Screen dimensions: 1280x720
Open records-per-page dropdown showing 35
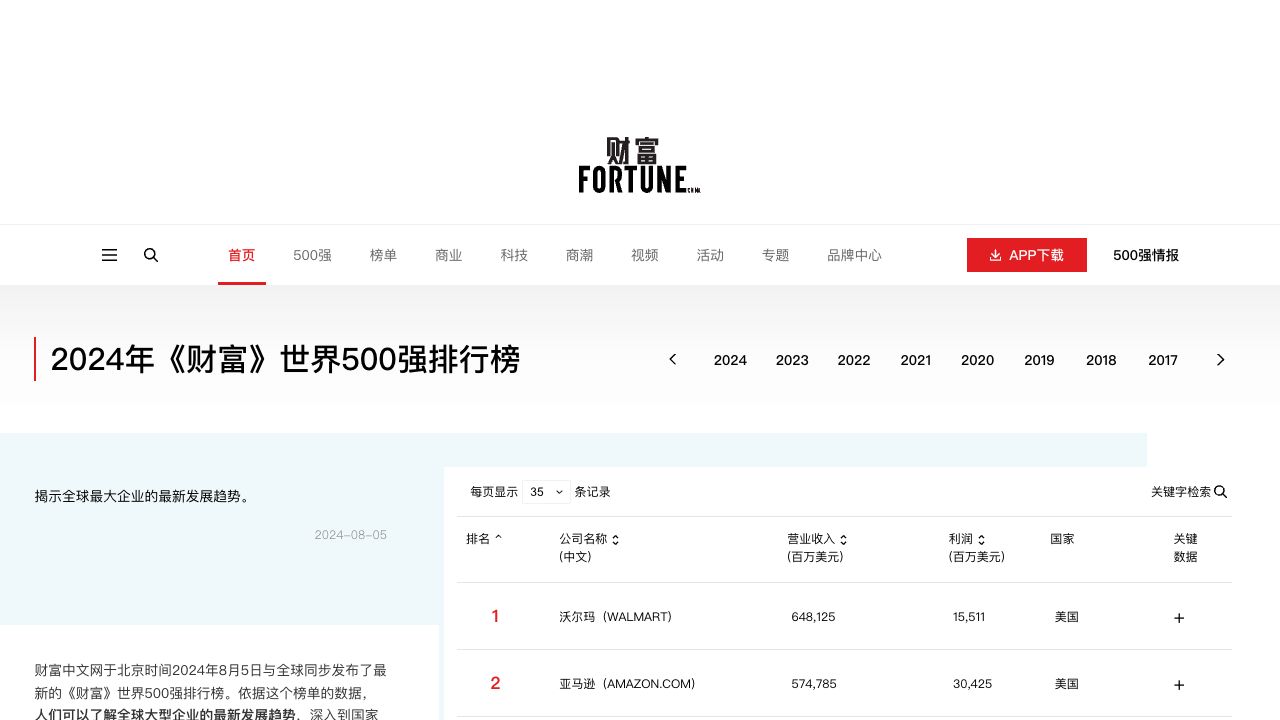pyautogui.click(x=546, y=492)
